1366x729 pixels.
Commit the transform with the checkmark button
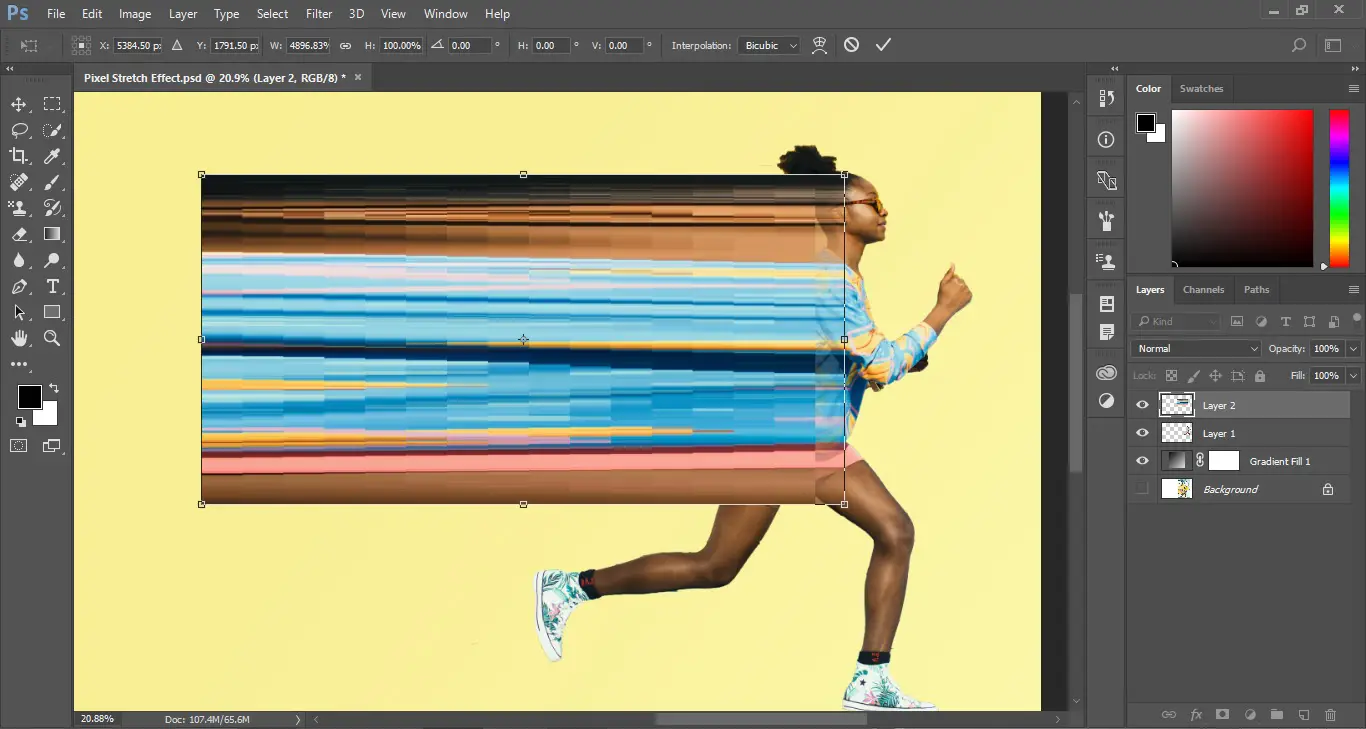(x=883, y=45)
